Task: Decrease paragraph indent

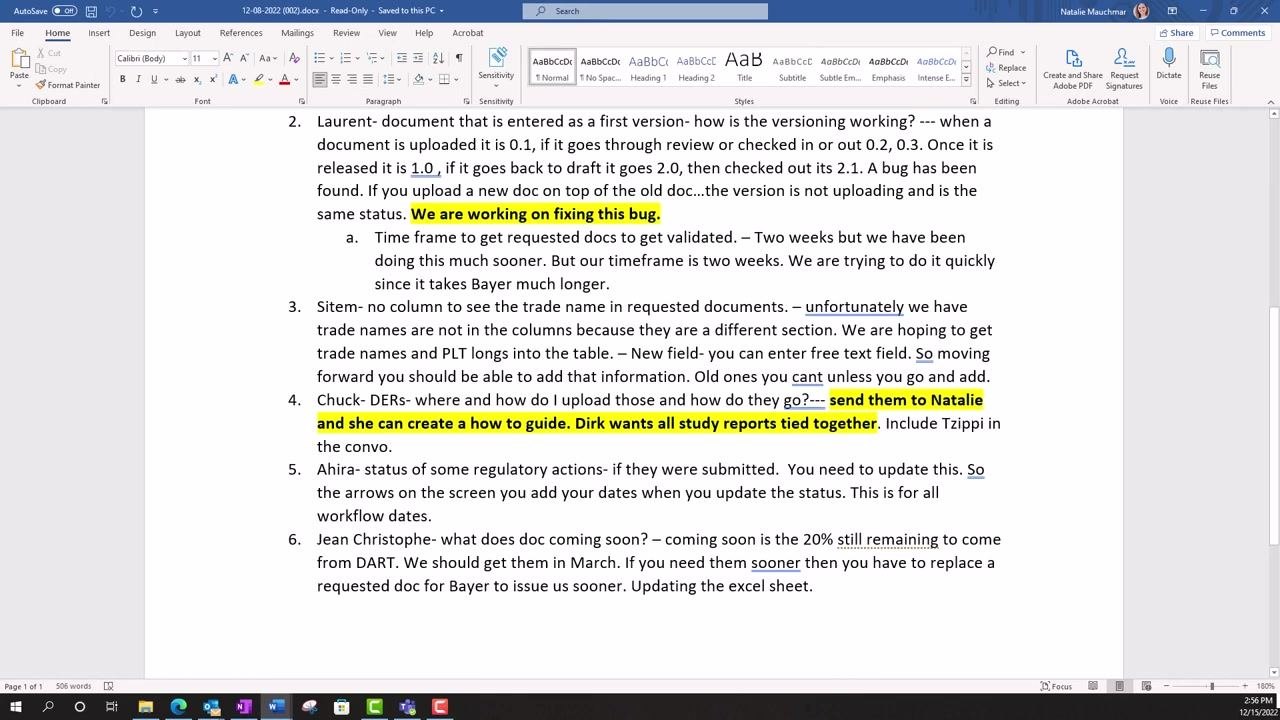Action: pos(401,58)
